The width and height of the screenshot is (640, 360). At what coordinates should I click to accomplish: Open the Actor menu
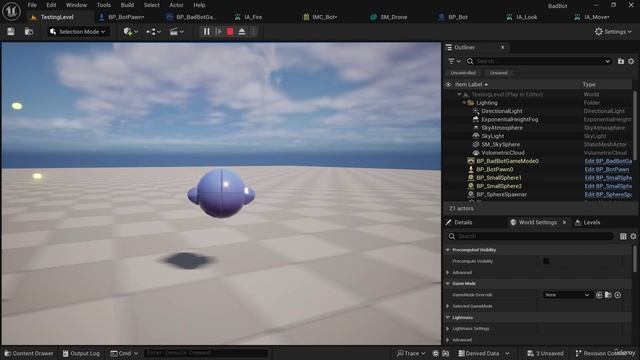[176, 5]
